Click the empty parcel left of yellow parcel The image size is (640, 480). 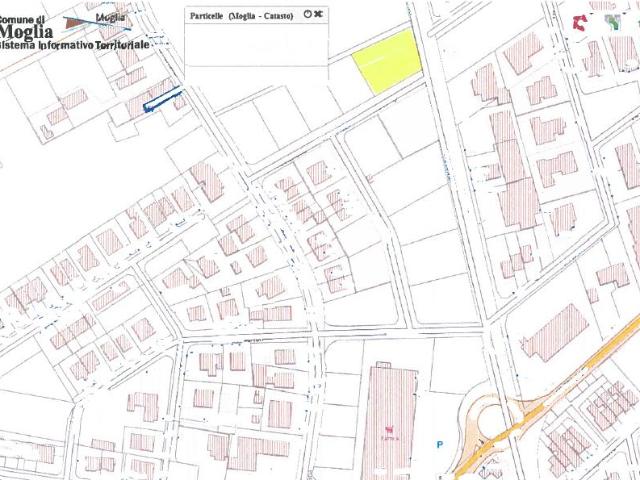(341, 88)
